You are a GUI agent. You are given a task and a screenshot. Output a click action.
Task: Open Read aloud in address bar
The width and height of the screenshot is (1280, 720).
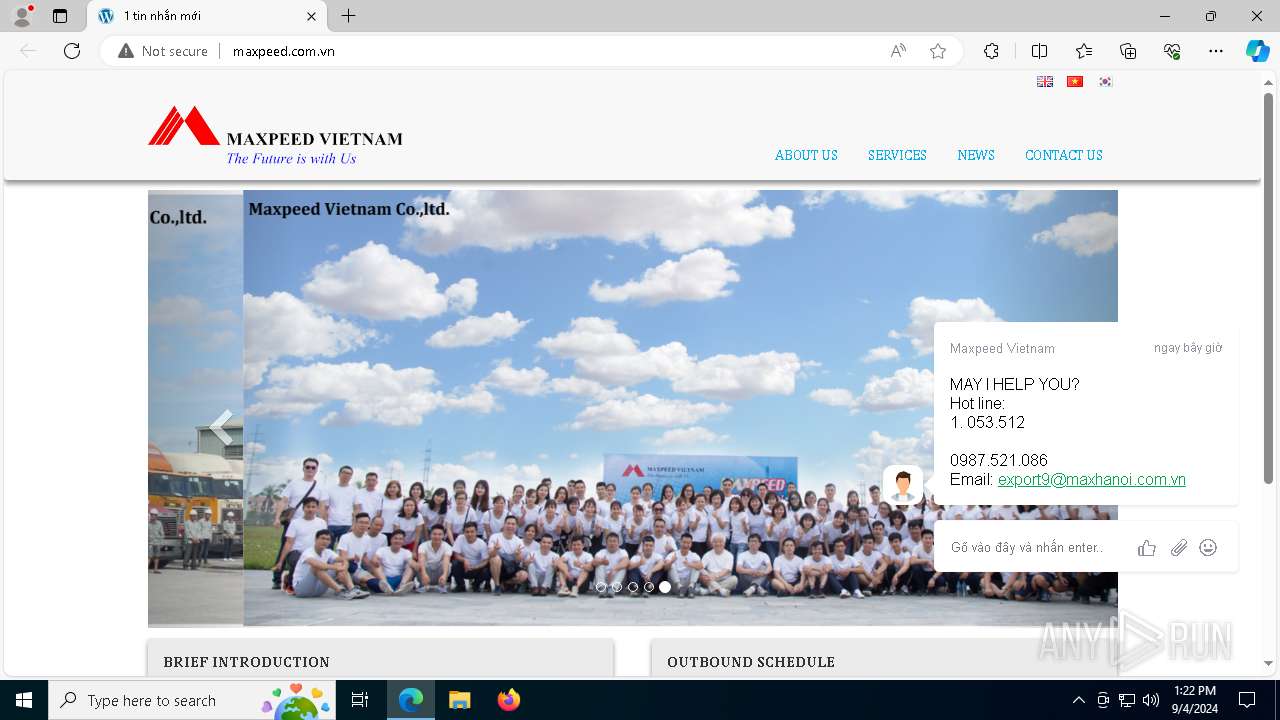898,51
